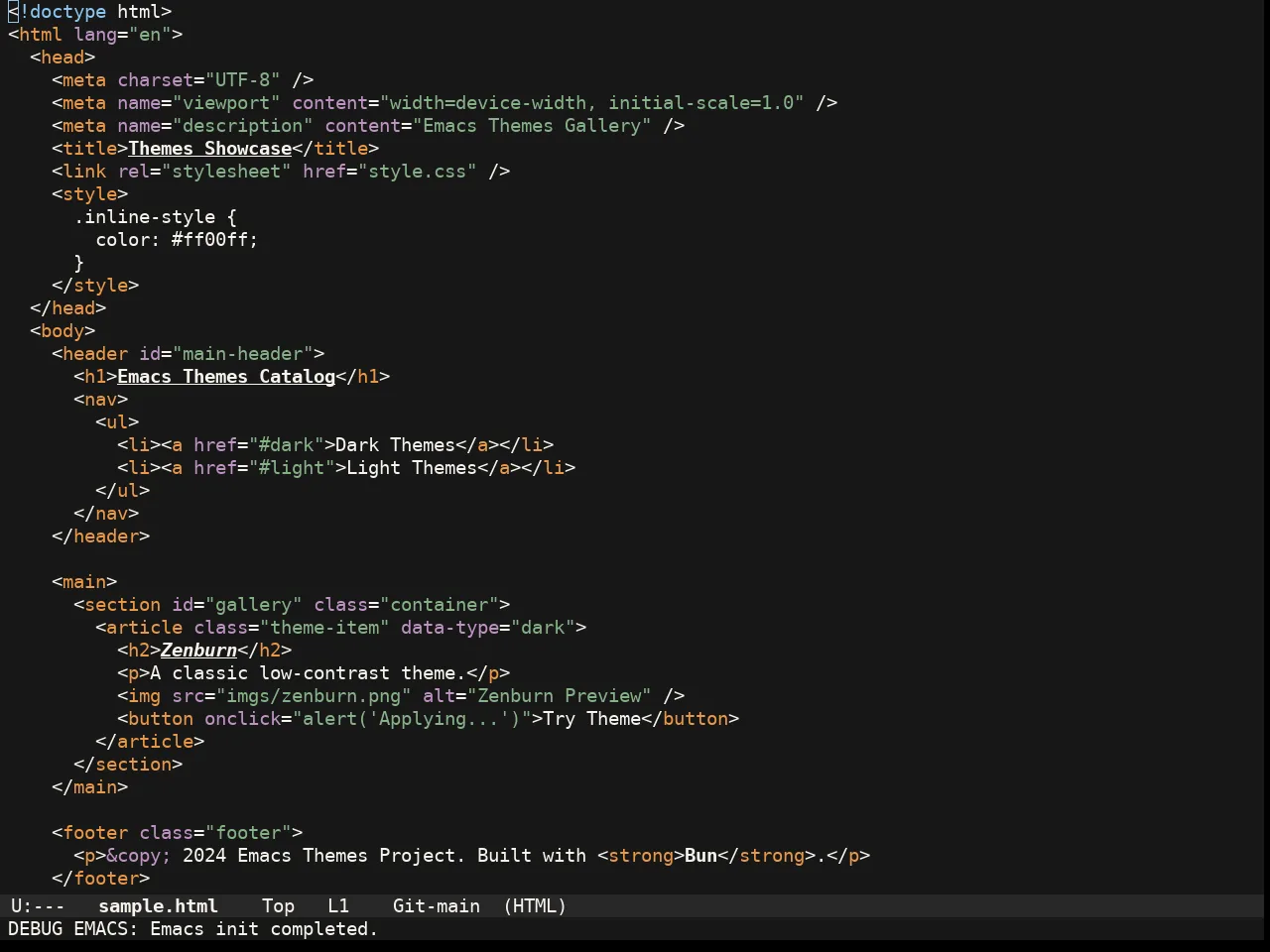Click the opening <head> tag
This screenshot has width=1270, height=952.
[63, 58]
